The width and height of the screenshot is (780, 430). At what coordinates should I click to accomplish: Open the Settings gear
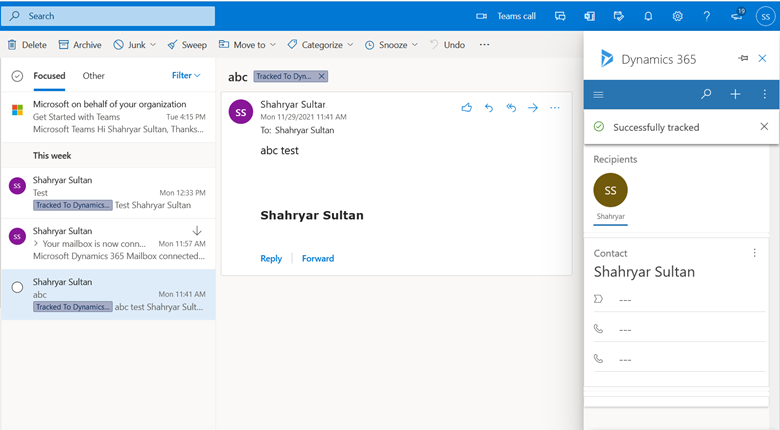tap(678, 16)
